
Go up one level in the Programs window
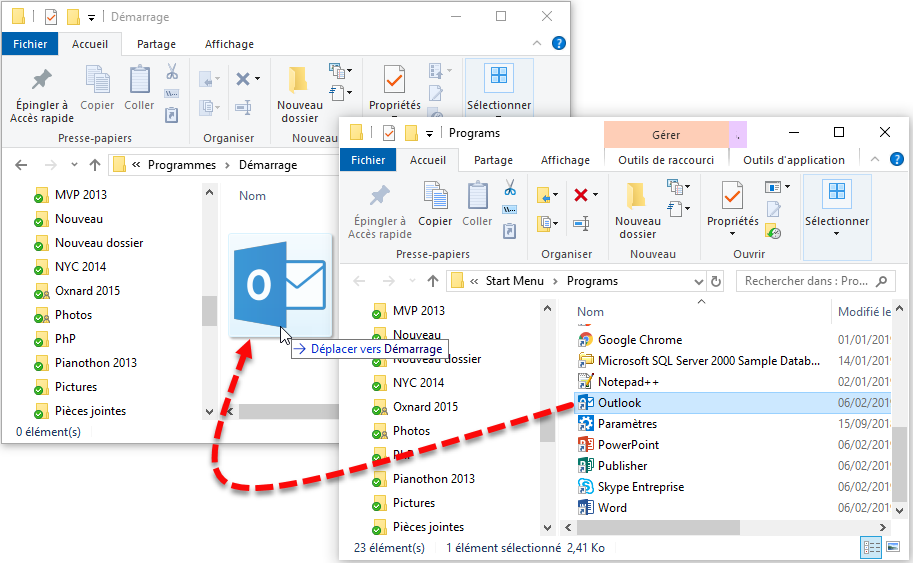pos(433,282)
